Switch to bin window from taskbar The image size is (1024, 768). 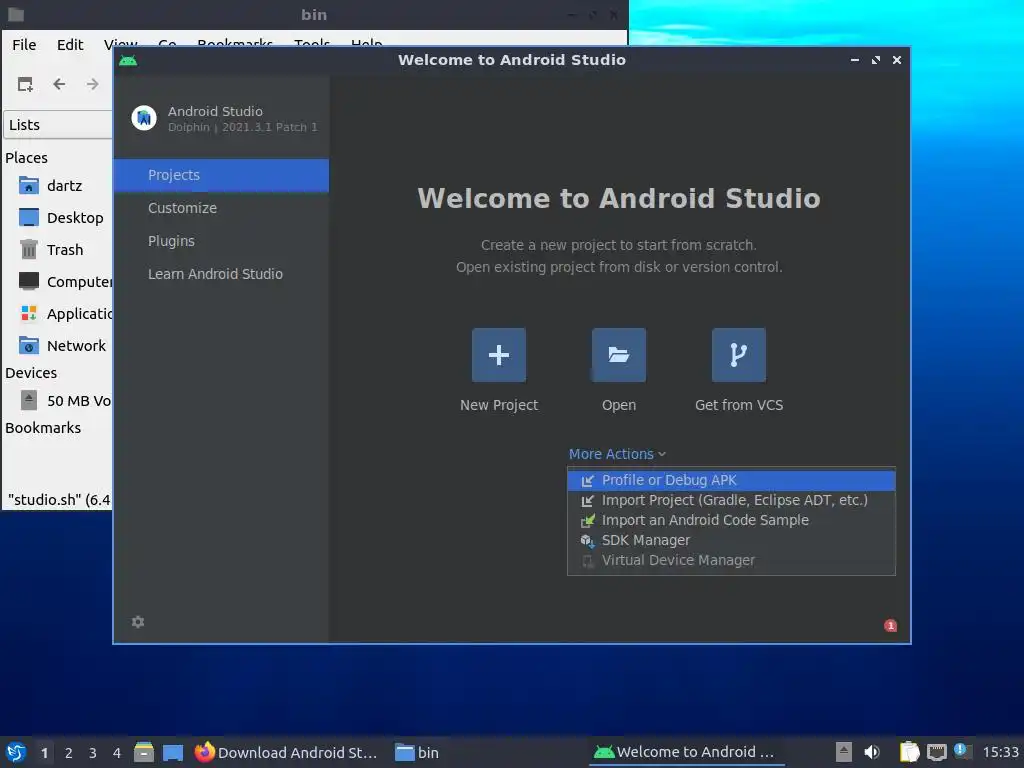[x=417, y=752]
